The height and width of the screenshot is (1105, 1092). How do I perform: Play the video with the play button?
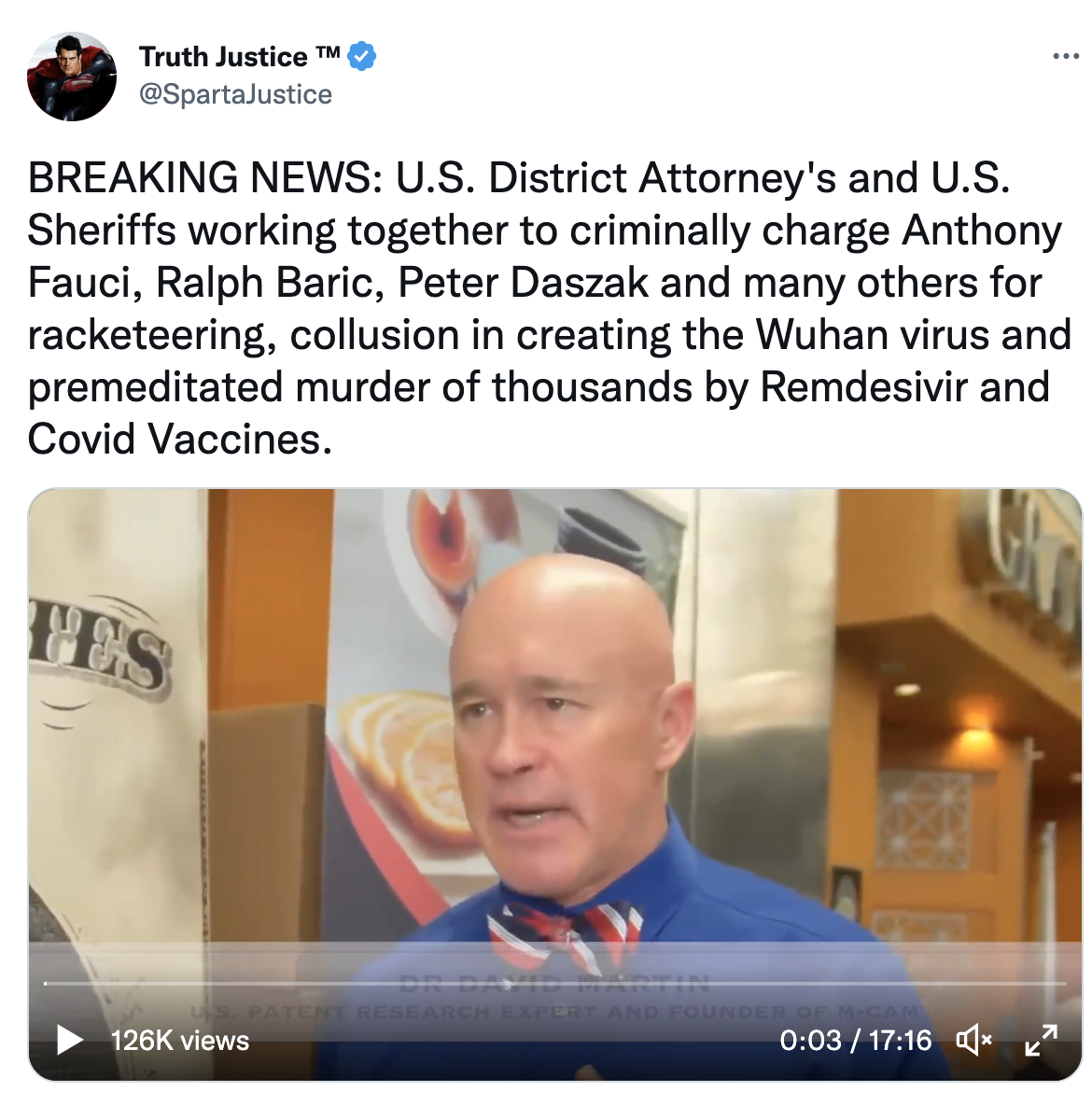69,1040
